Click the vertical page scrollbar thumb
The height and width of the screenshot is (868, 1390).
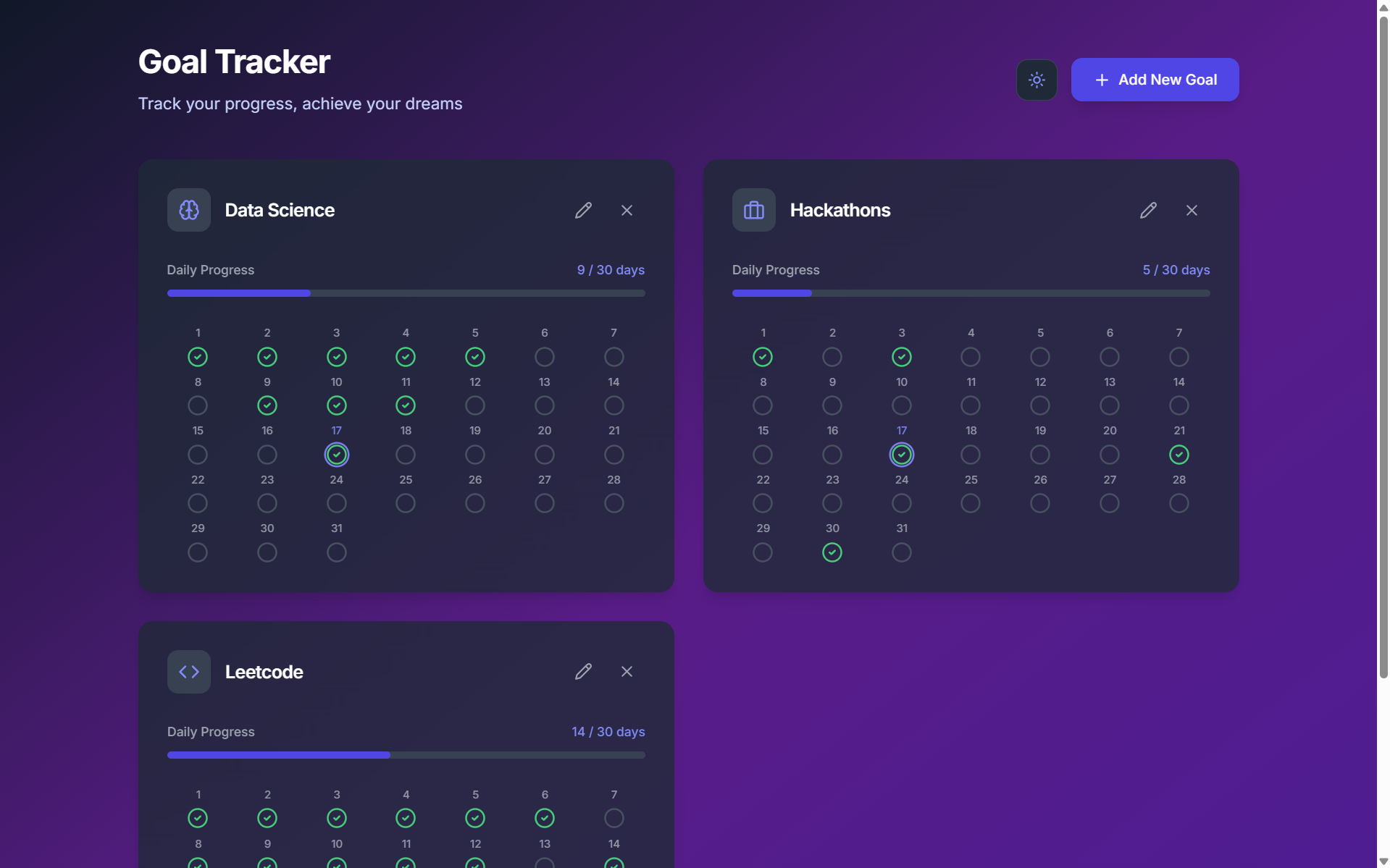[1383, 347]
